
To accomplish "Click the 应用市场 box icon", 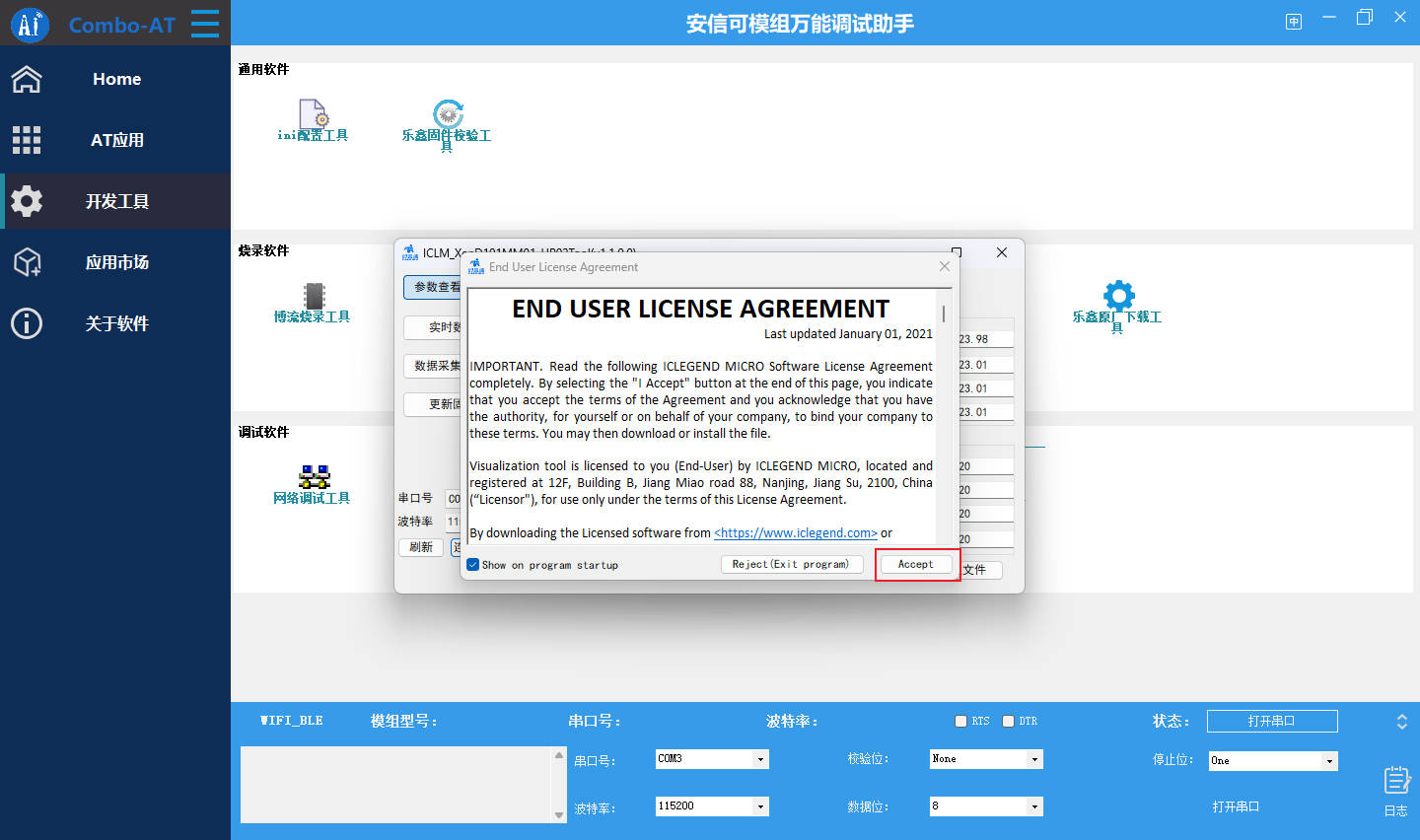I will coord(27,262).
